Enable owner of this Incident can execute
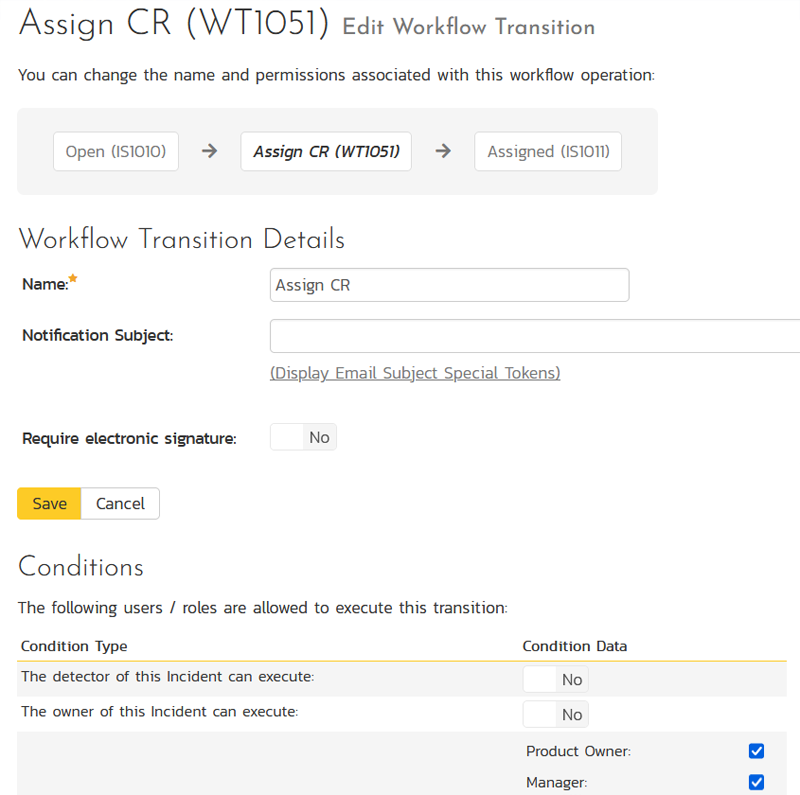The width and height of the screenshot is (800, 795). [x=555, y=714]
